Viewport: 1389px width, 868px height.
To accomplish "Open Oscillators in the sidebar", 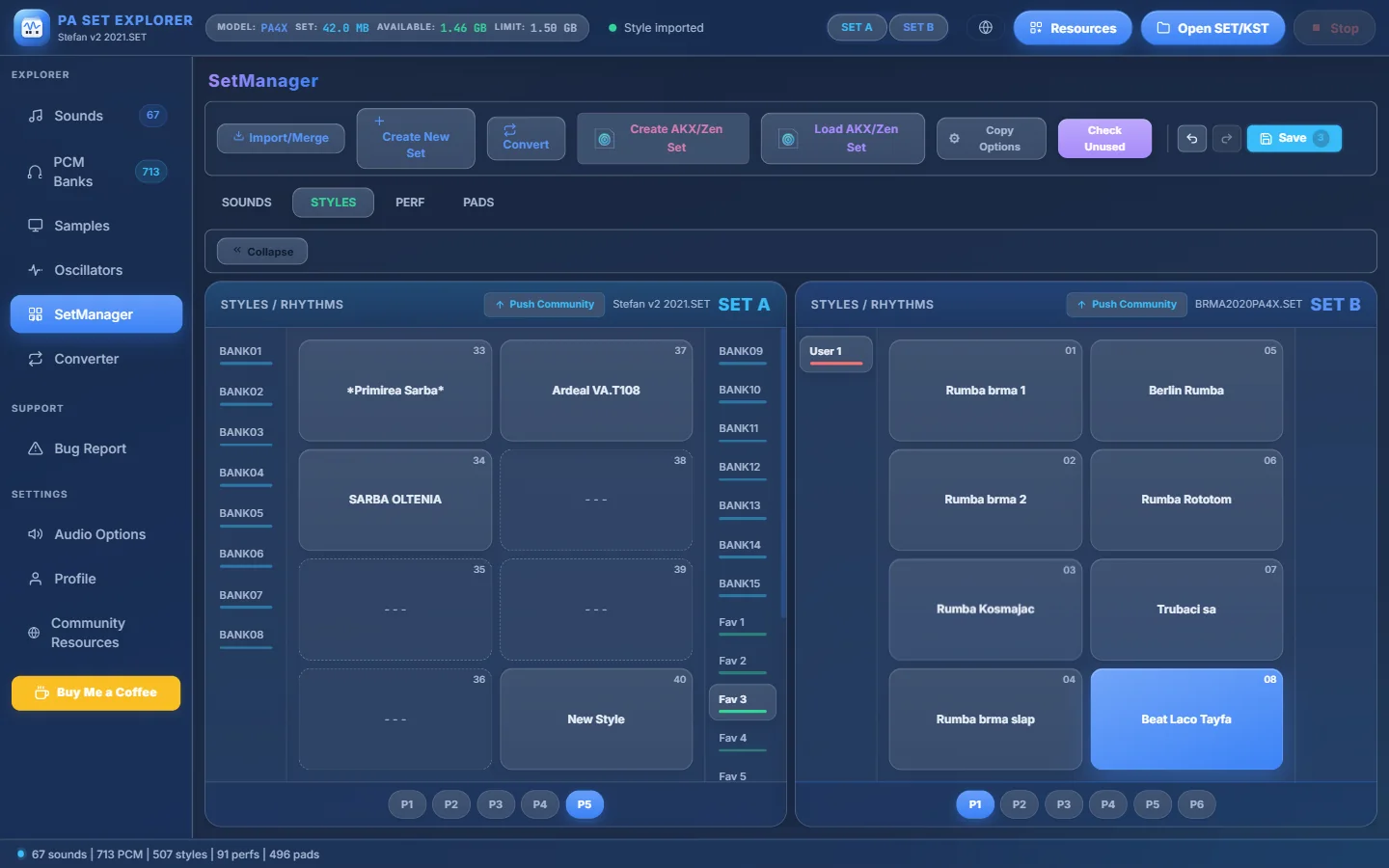I will 96,270.
